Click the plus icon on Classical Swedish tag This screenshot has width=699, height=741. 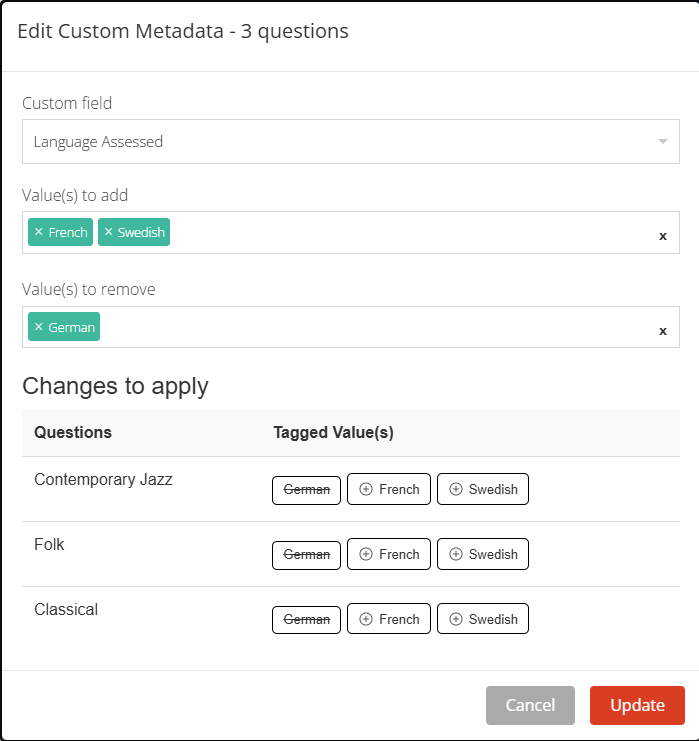point(456,619)
